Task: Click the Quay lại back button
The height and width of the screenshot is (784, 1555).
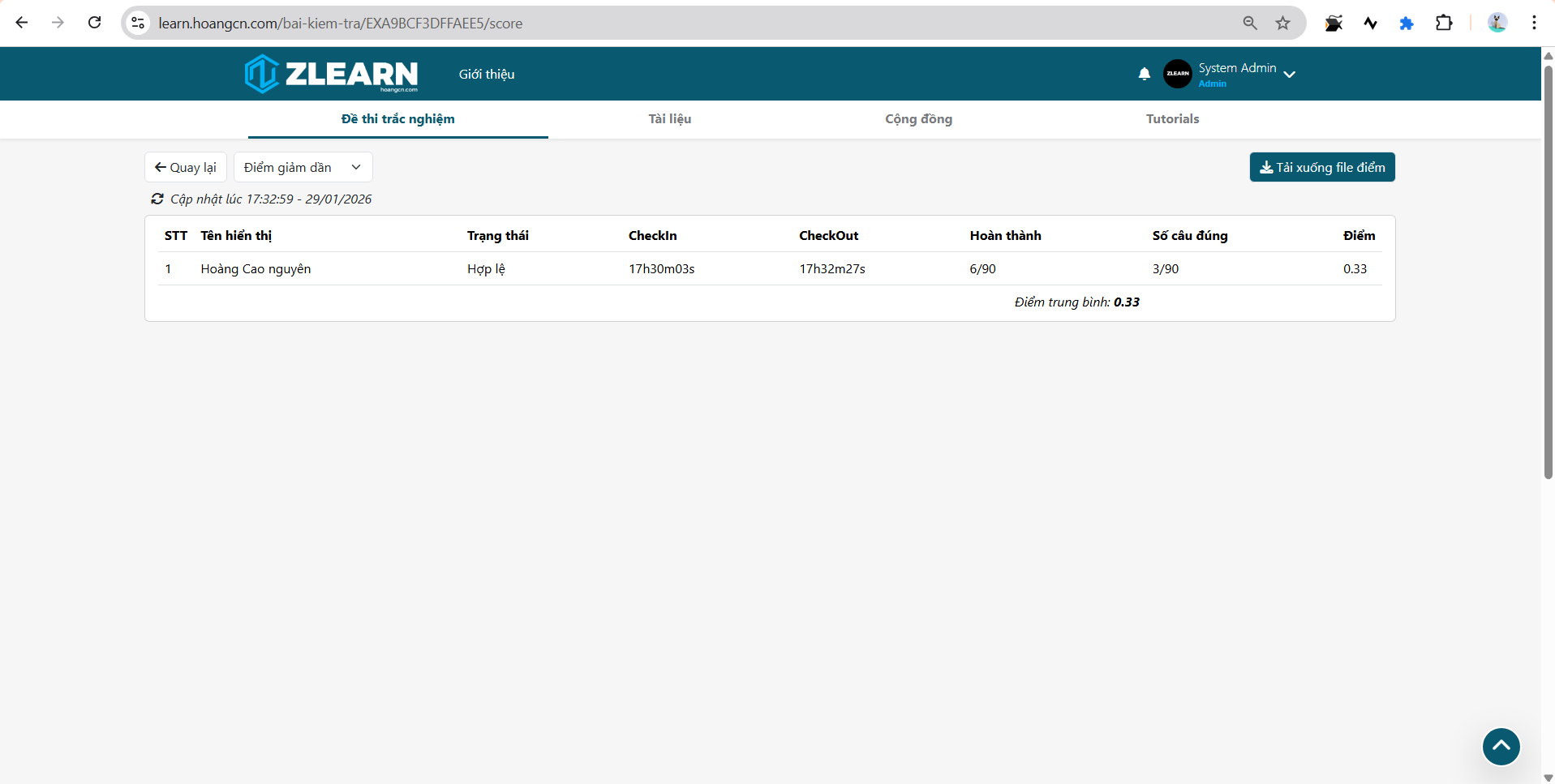Action: [185, 167]
